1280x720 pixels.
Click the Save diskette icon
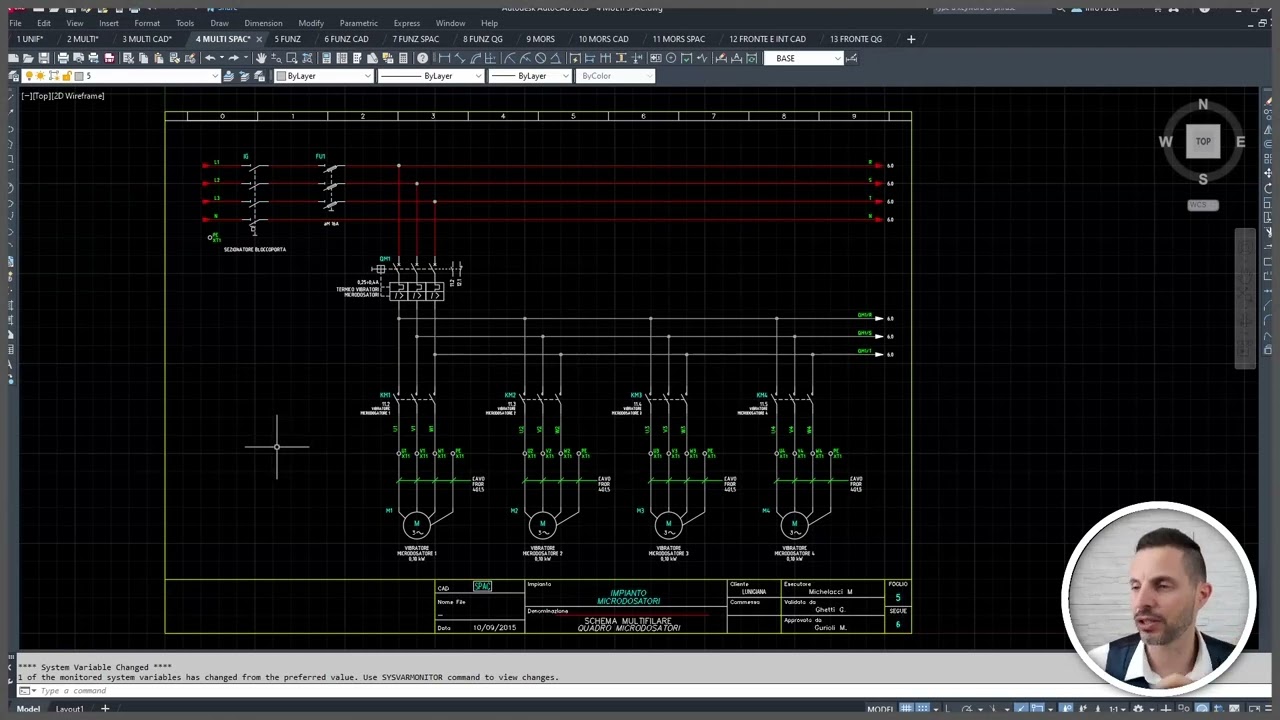[44, 58]
